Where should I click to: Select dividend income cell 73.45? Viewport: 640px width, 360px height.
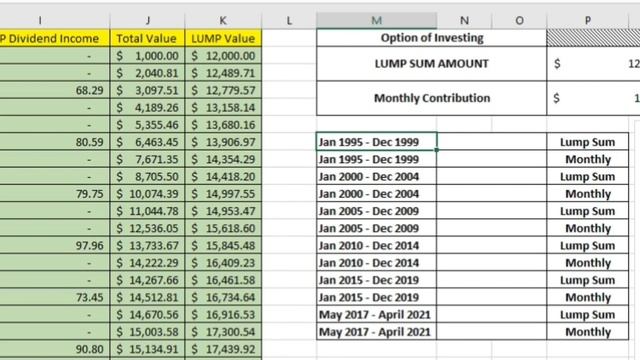(x=55, y=298)
